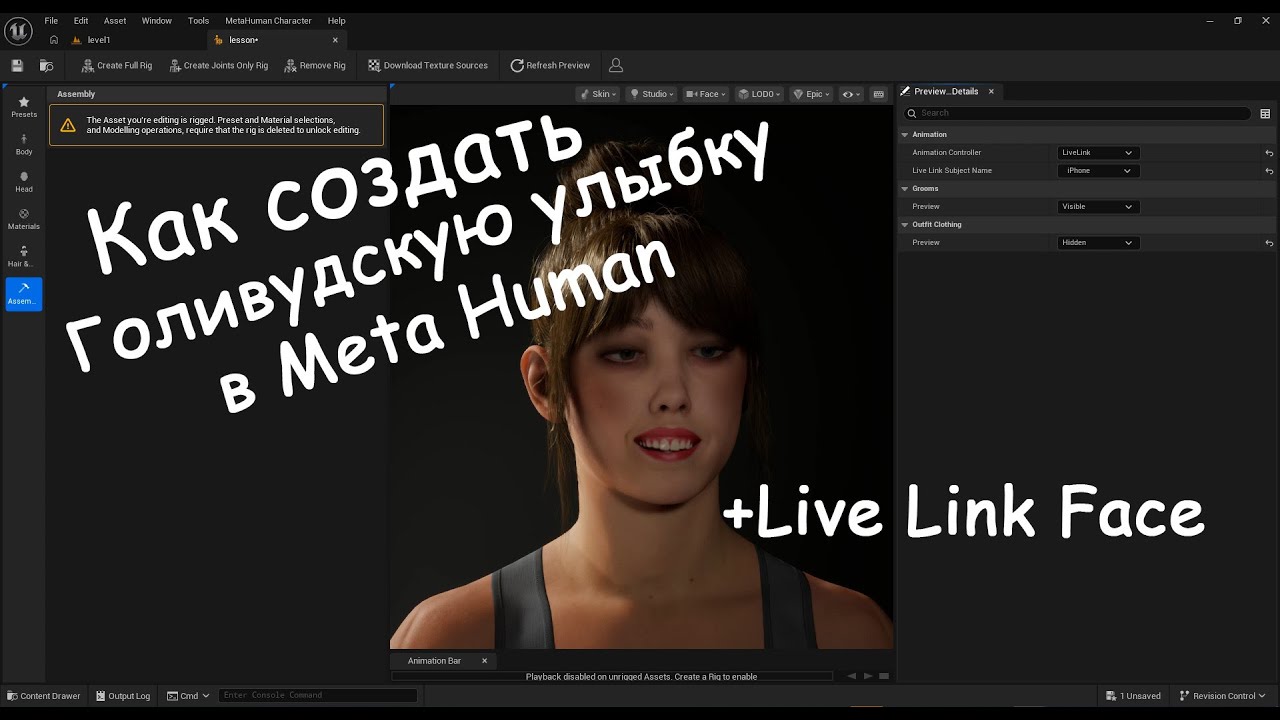The height and width of the screenshot is (720, 1280).
Task: Open Live Link Subject Name iPhone dropdown
Action: [x=1098, y=171]
